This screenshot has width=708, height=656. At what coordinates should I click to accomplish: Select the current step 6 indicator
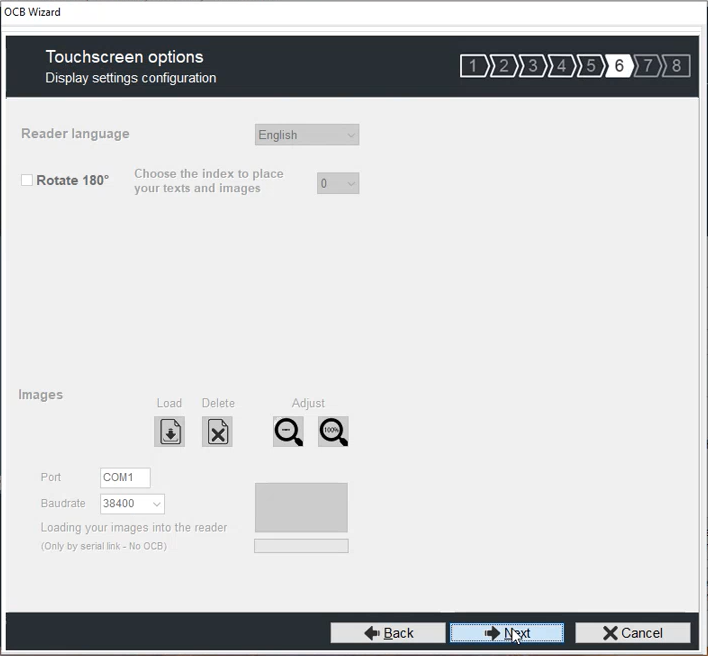coord(619,67)
